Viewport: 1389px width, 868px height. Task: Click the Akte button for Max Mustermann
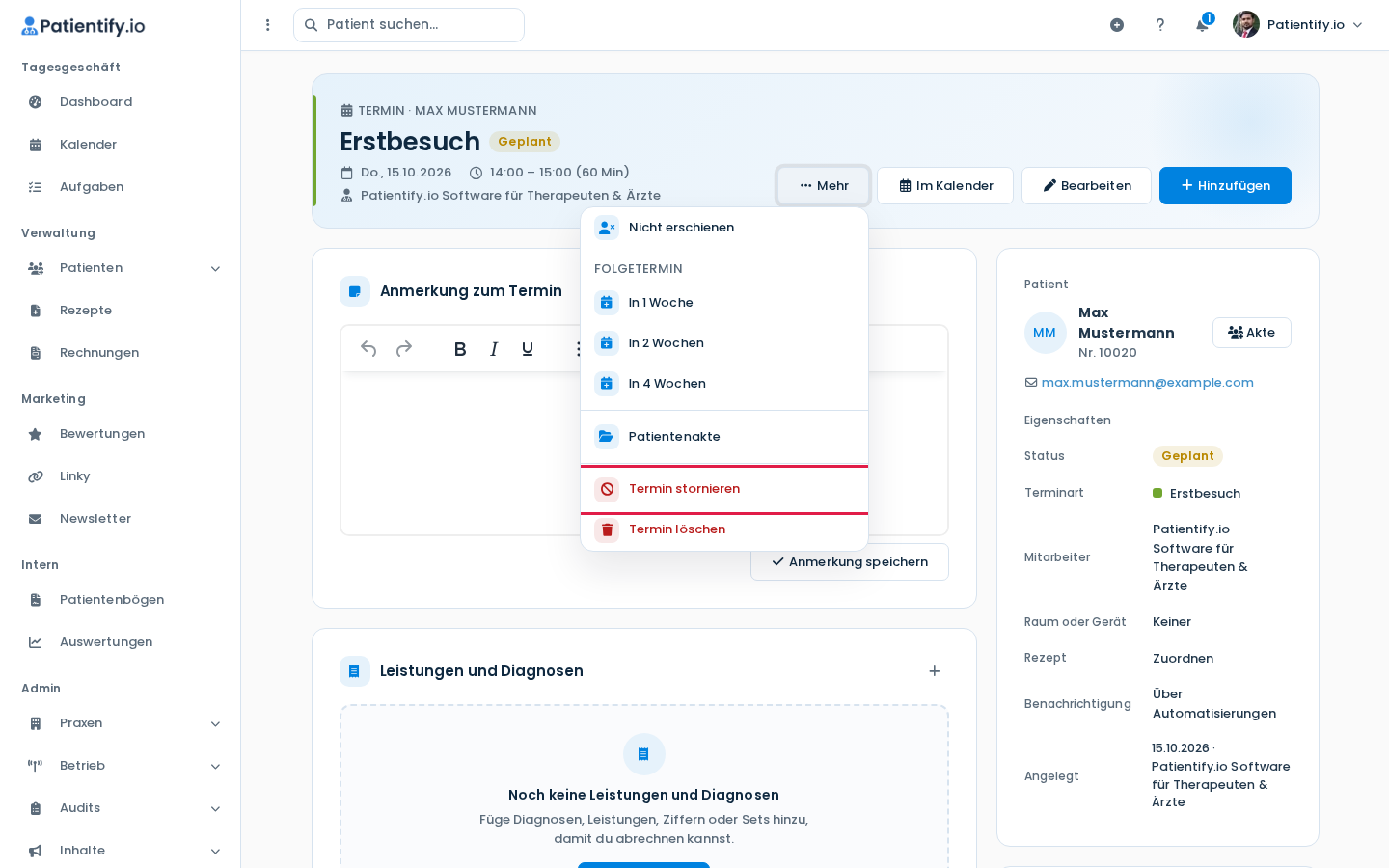pyautogui.click(x=1252, y=333)
